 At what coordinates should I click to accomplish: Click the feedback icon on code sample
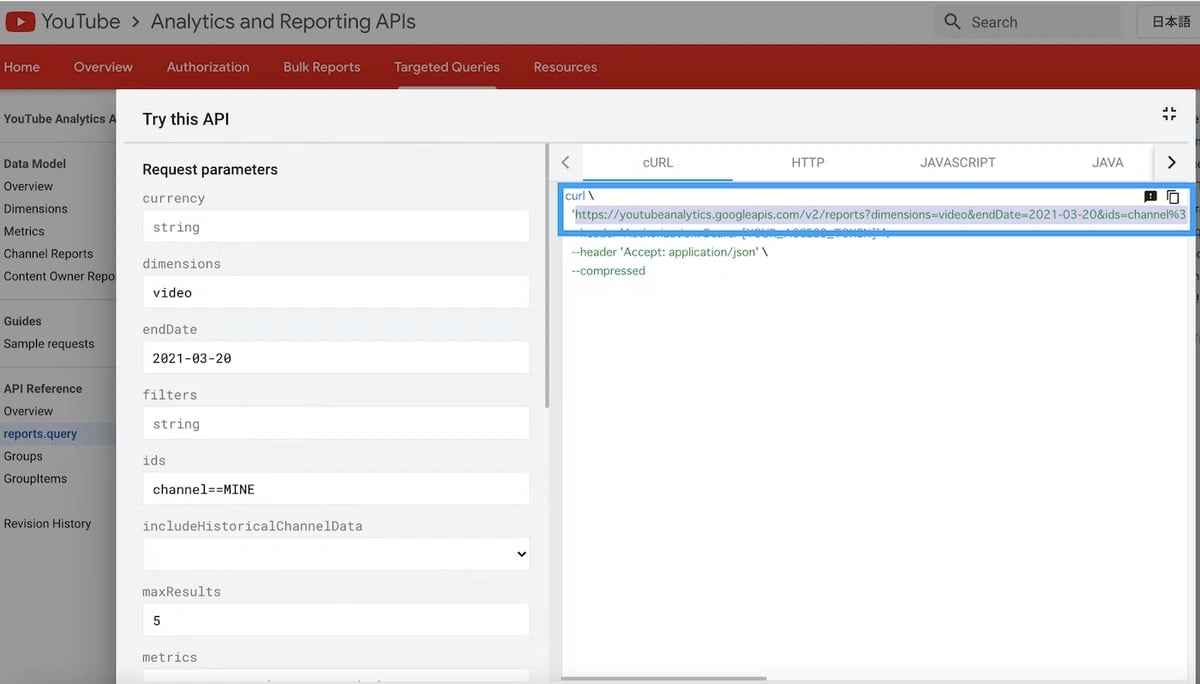tap(1150, 197)
